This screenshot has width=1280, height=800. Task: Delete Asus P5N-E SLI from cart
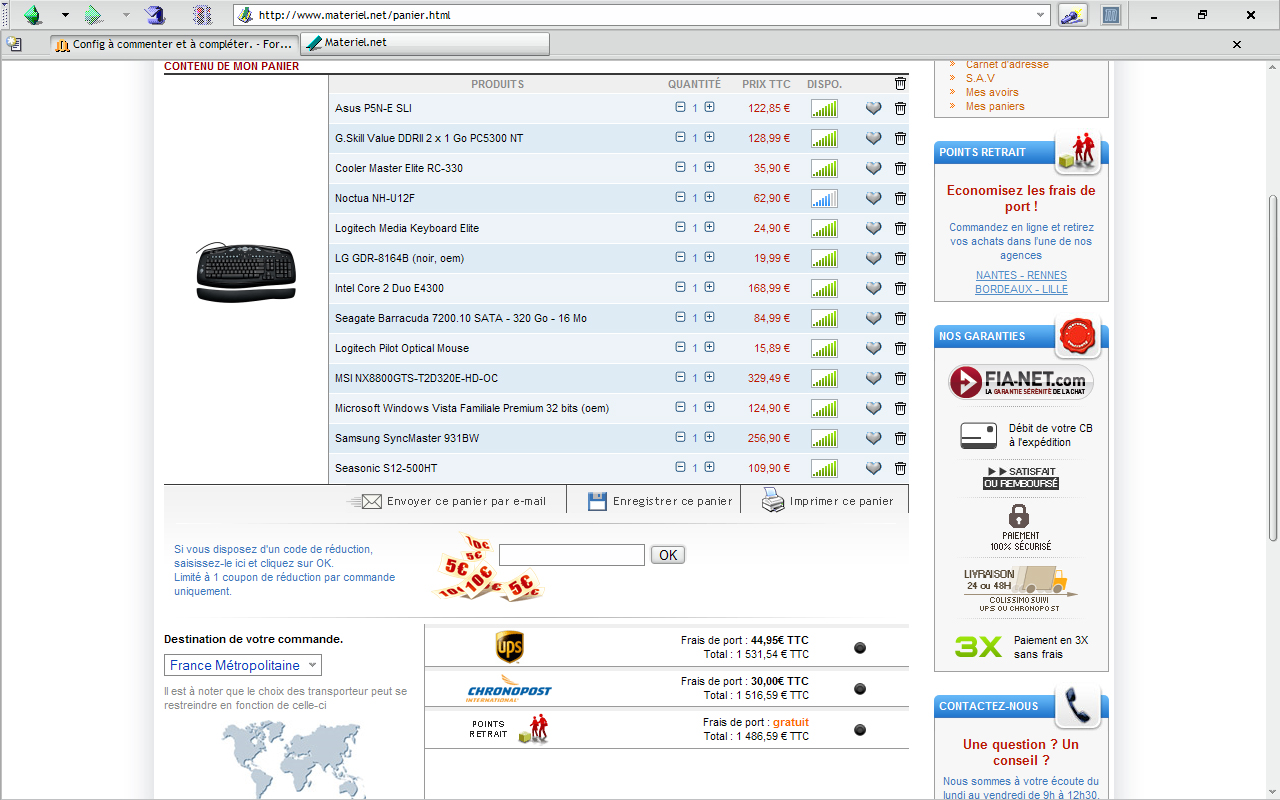[x=900, y=108]
